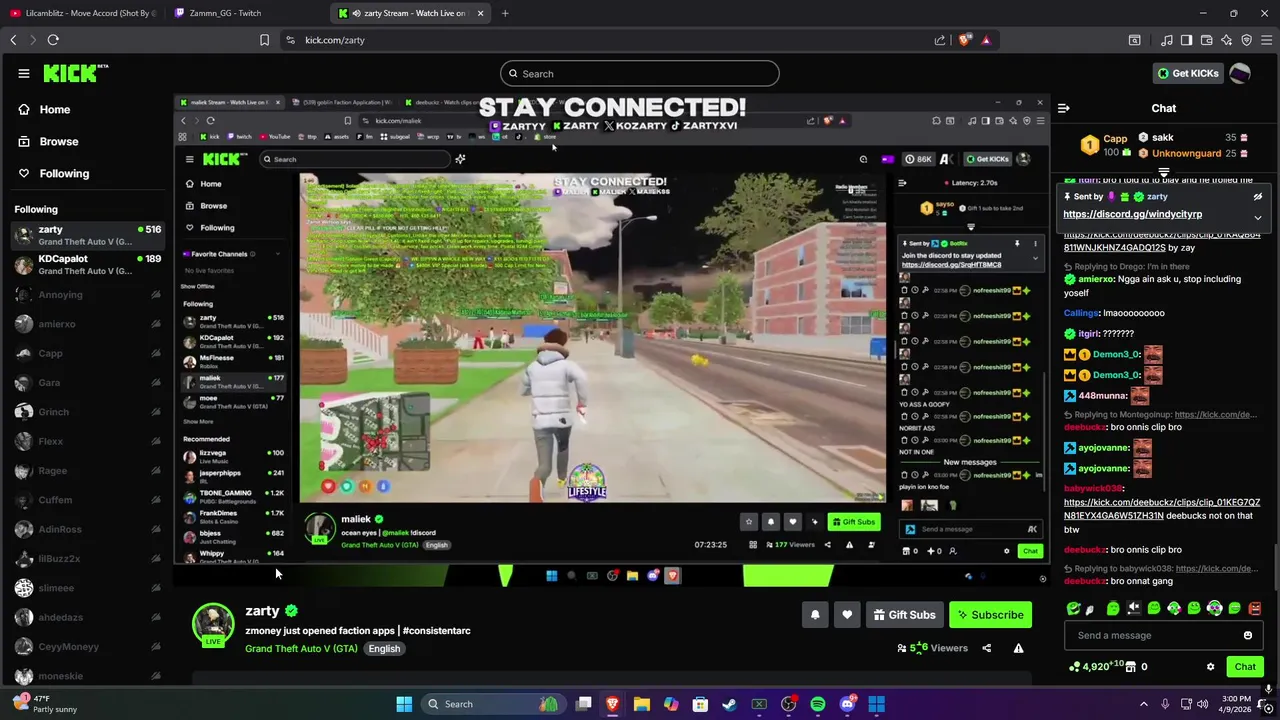This screenshot has width=1280, height=720.
Task: Open the Kick hamburger menu
Action: 24,73
